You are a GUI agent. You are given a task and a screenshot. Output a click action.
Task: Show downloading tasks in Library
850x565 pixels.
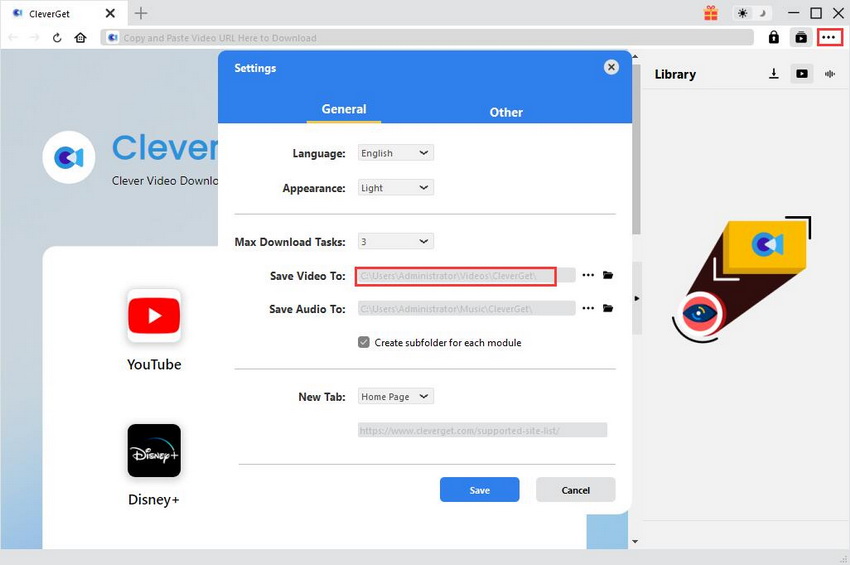[773, 74]
